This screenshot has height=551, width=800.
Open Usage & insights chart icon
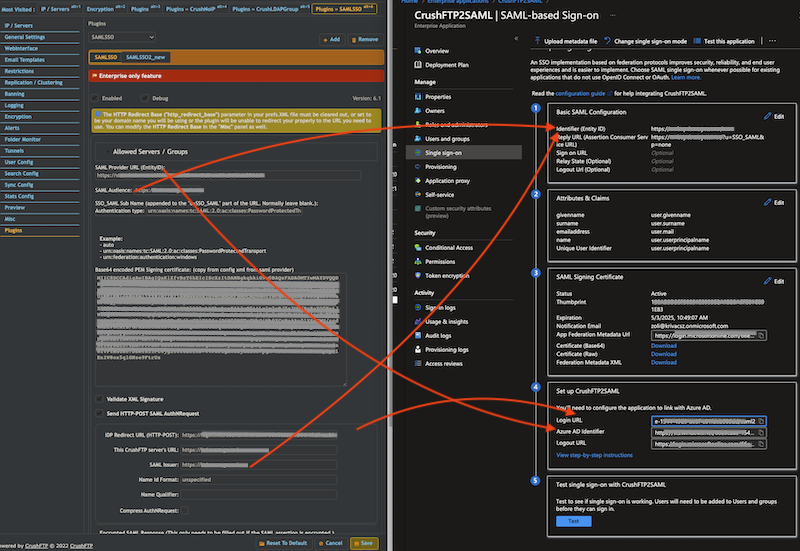[418, 321]
